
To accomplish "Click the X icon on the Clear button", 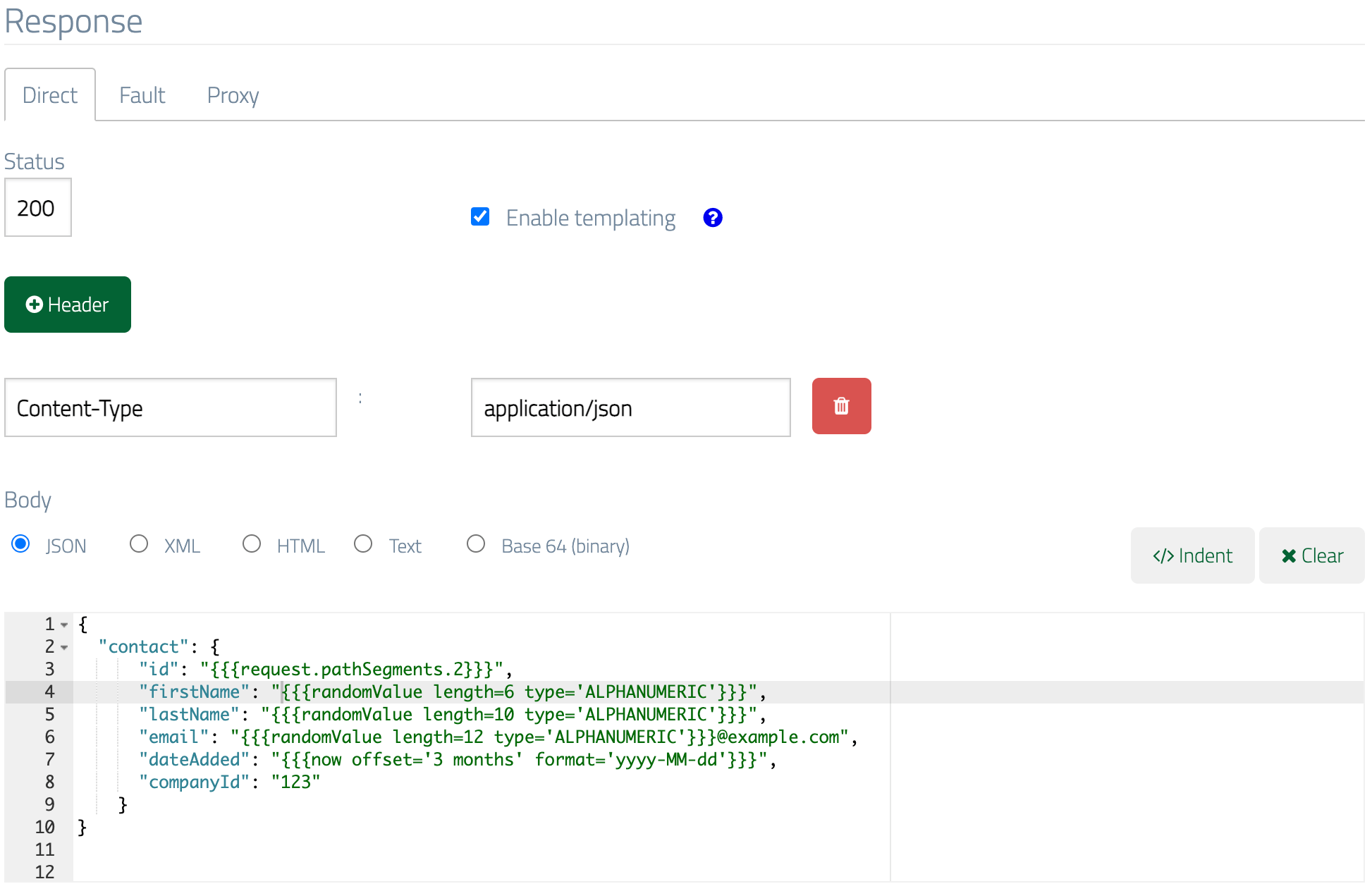I will pos(1289,555).
